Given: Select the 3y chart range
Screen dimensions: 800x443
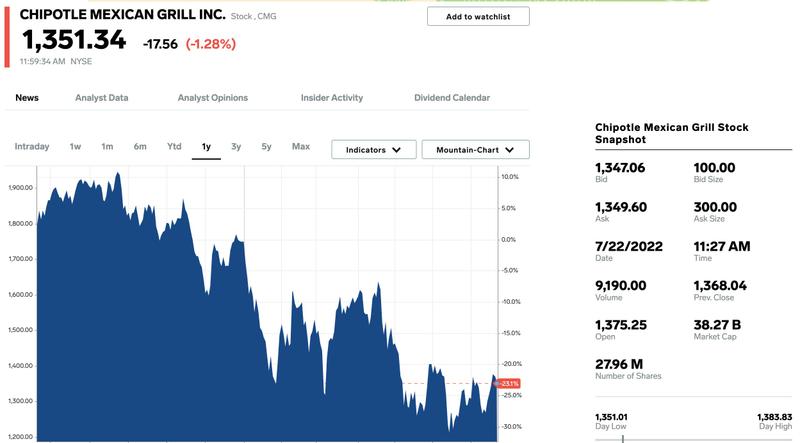Looking at the screenshot, I should point(236,146).
